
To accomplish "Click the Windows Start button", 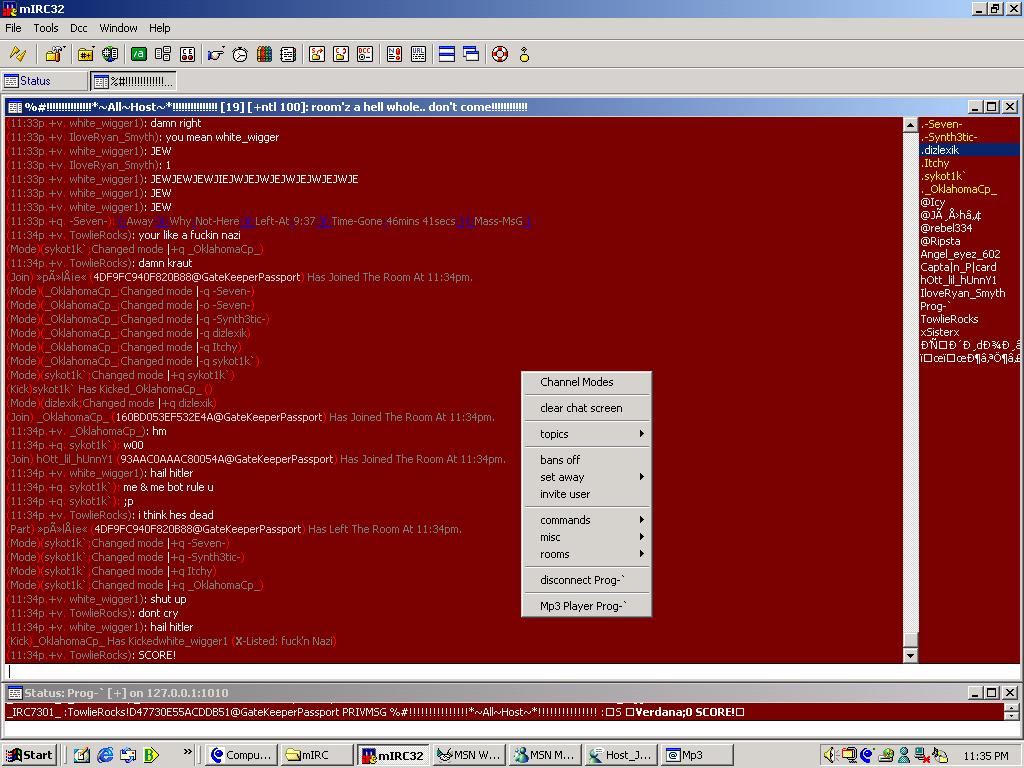I will [x=29, y=755].
